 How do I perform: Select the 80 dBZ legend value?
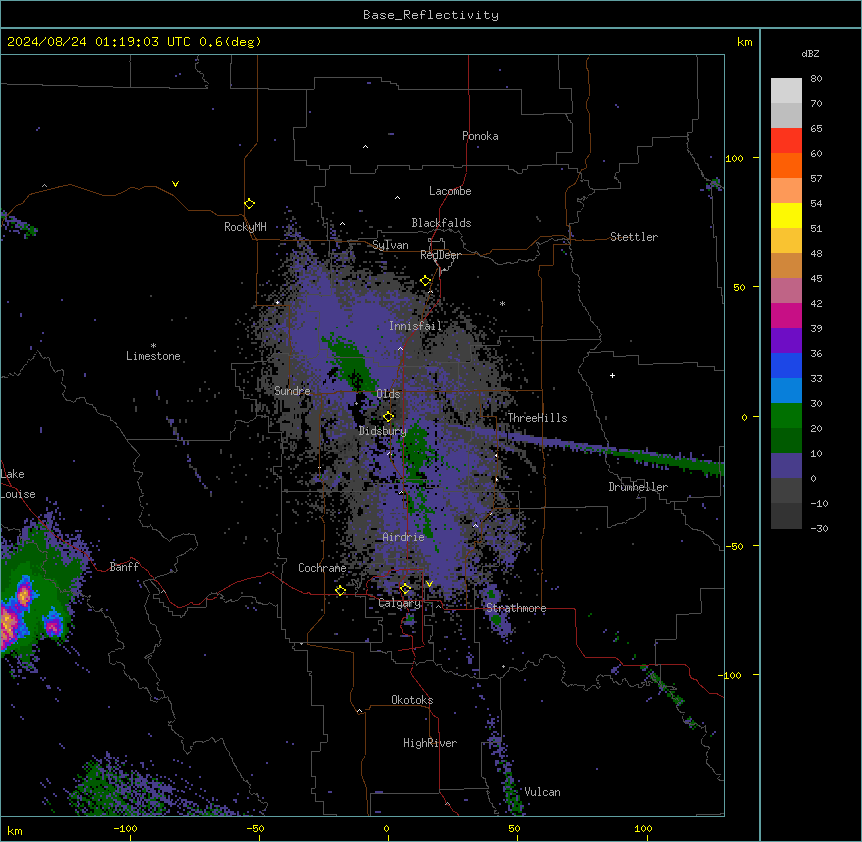[x=816, y=79]
